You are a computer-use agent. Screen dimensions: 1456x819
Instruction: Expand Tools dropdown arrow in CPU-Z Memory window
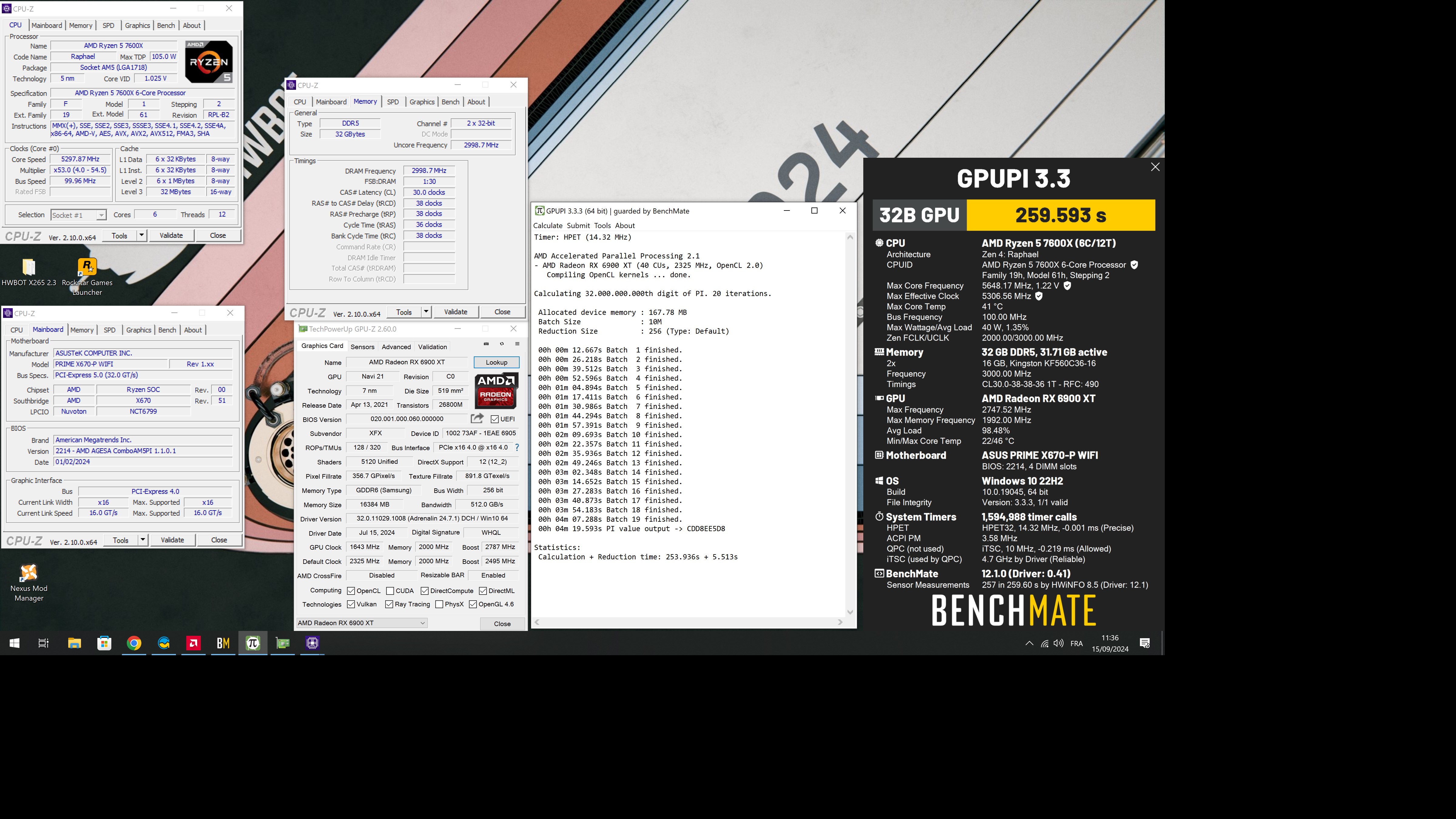pyautogui.click(x=426, y=312)
